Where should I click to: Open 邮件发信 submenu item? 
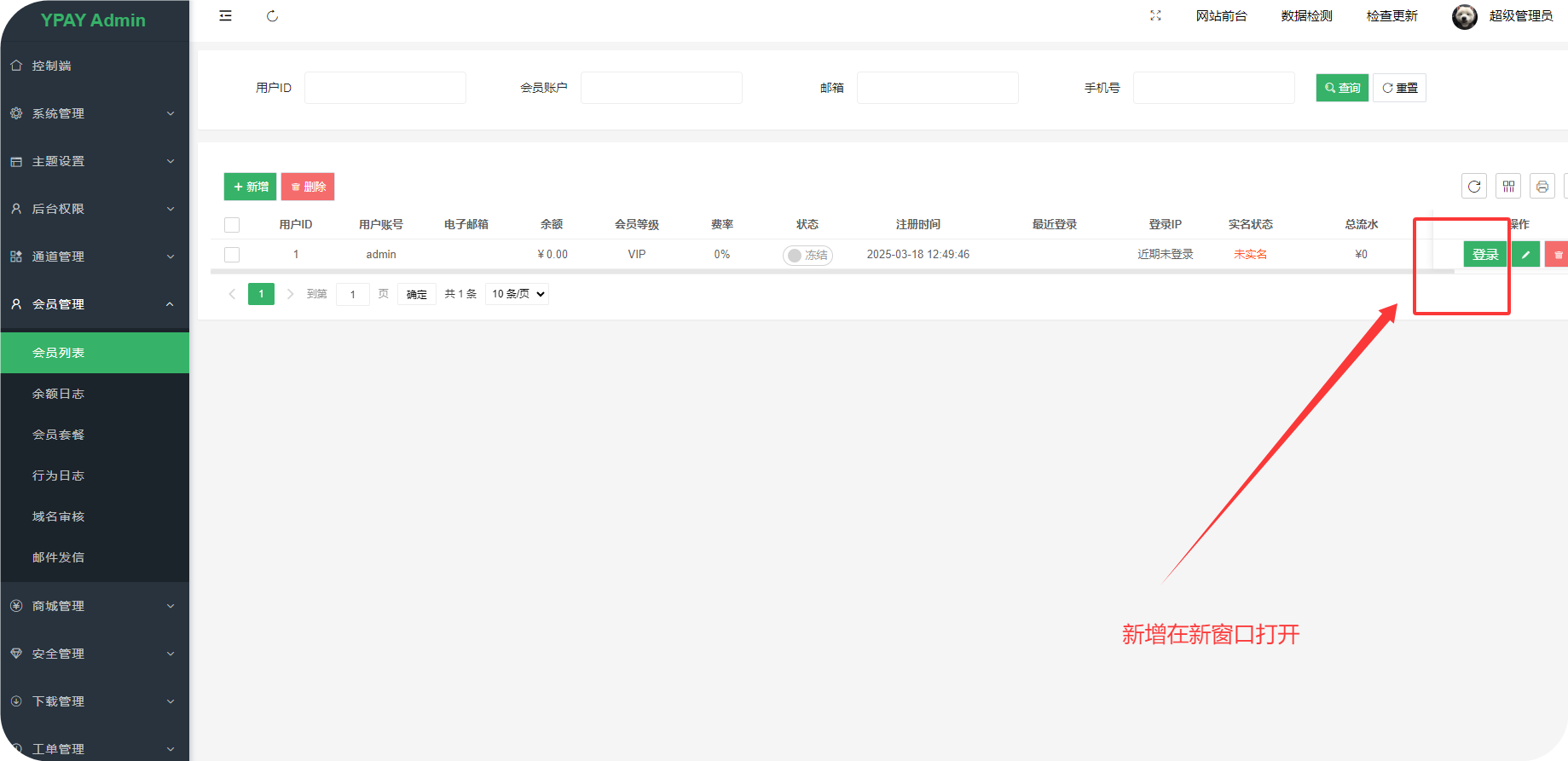pyautogui.click(x=95, y=557)
